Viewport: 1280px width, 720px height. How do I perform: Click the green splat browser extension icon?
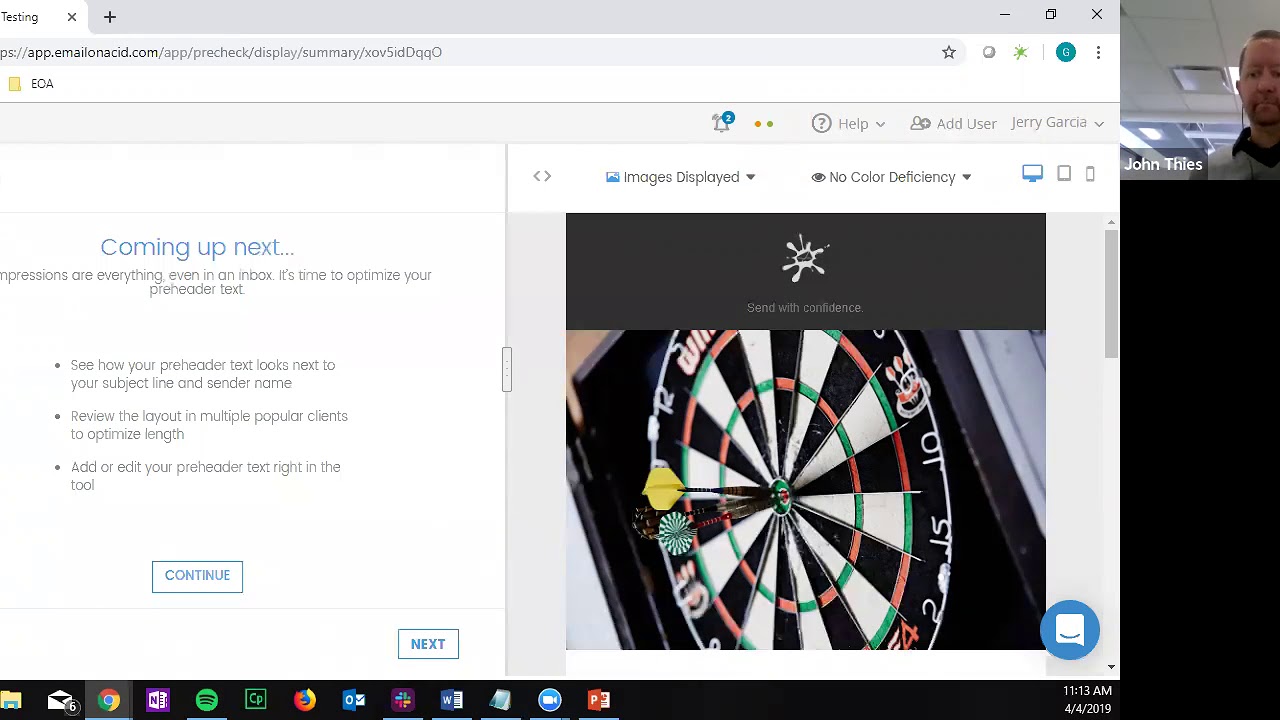tap(1020, 52)
